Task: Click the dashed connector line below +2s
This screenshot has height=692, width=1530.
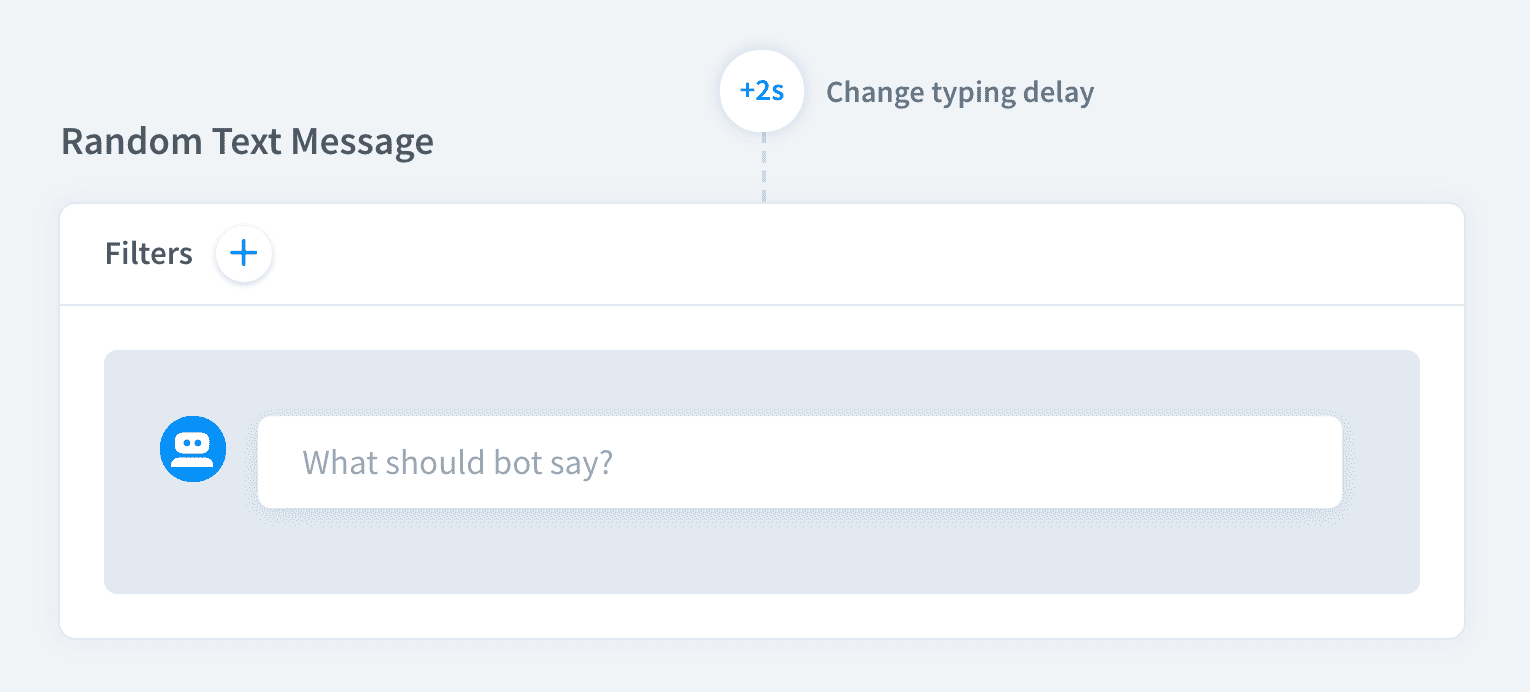Action: point(764,168)
